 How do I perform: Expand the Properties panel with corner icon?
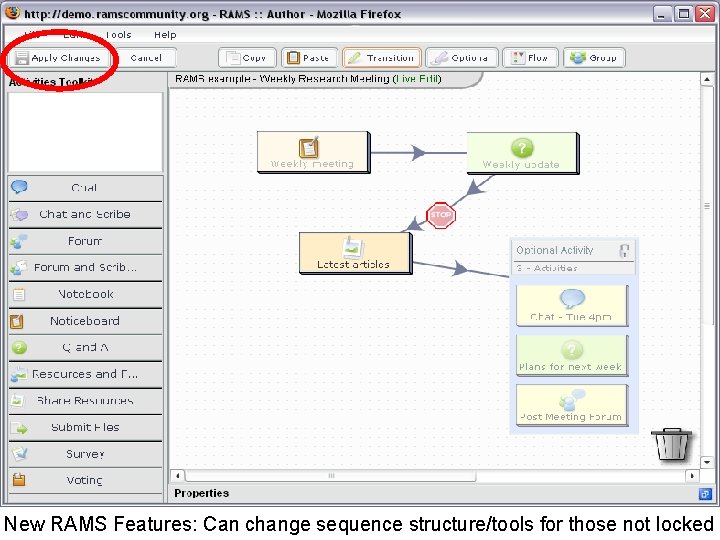click(x=705, y=494)
